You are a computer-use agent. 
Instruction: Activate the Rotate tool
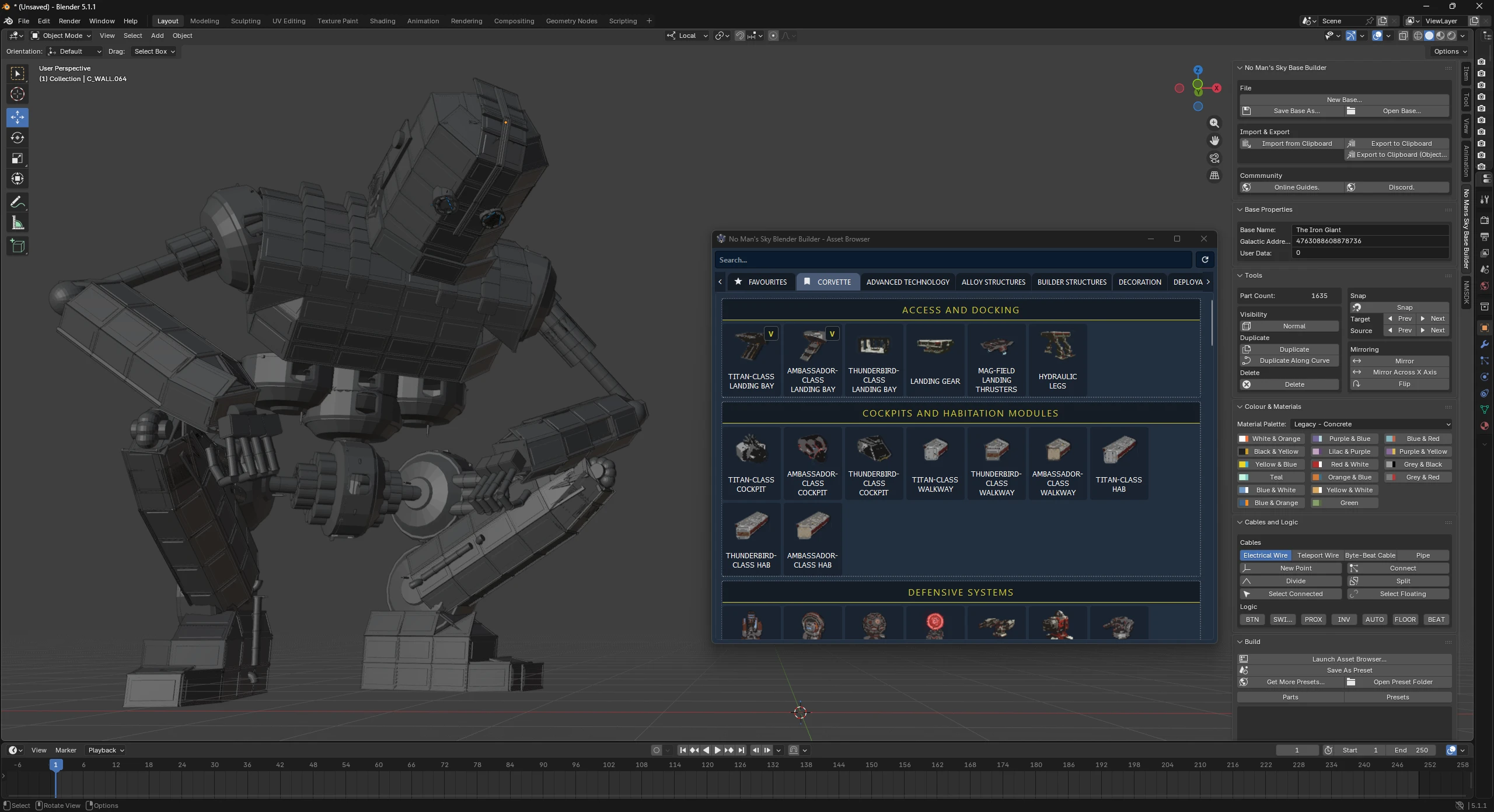(18, 138)
